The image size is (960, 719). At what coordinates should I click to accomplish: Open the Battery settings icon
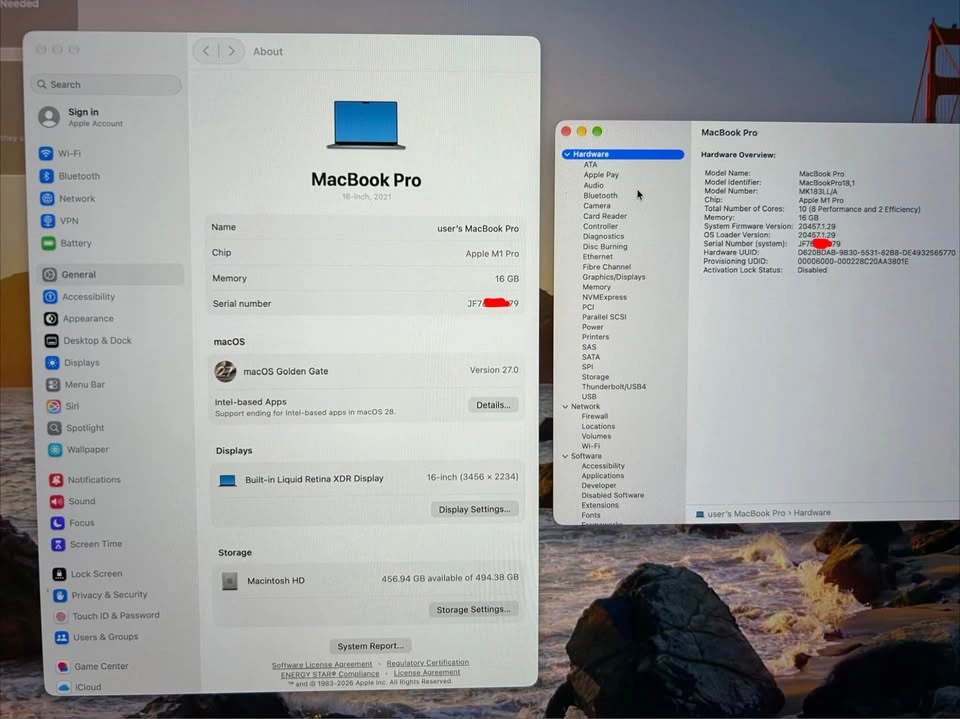tap(48, 243)
